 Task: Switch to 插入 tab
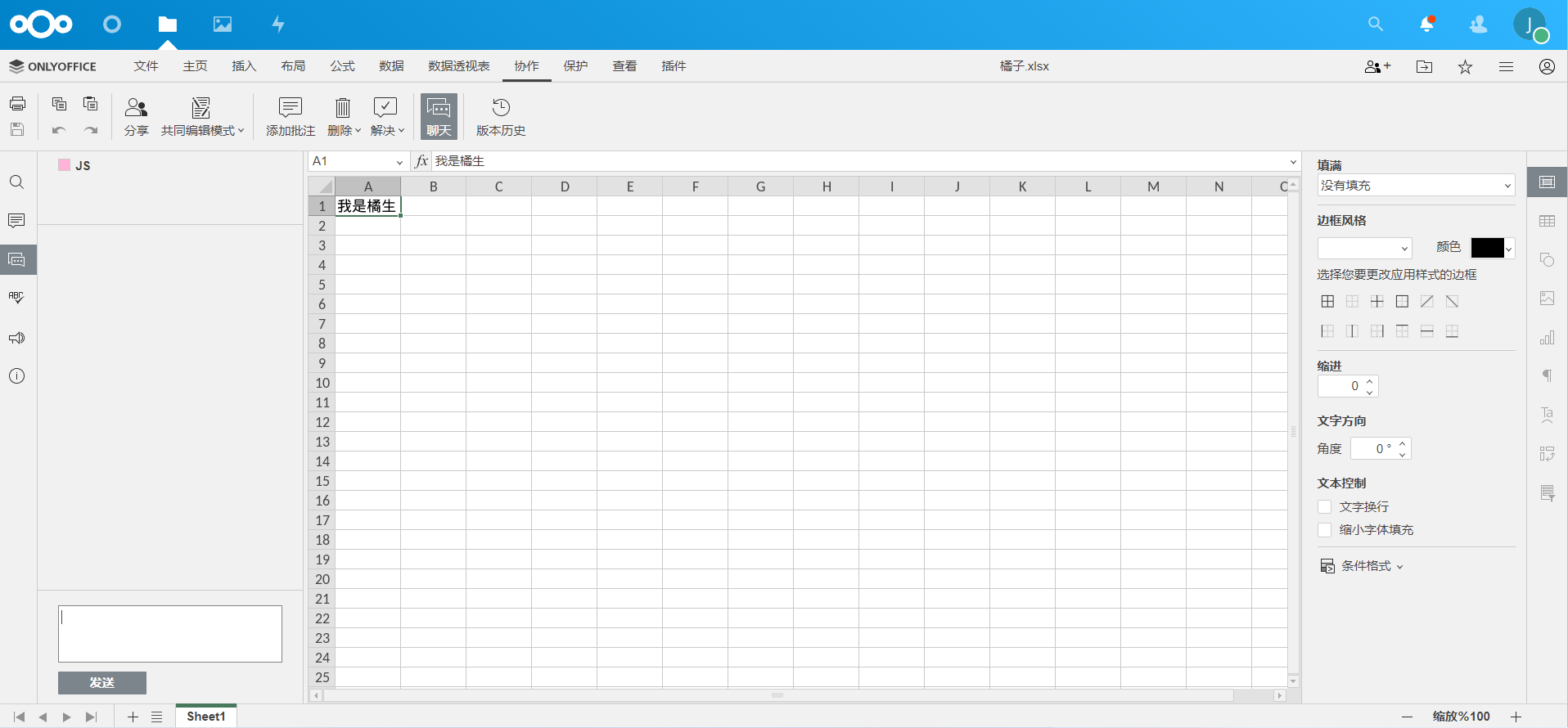244,66
